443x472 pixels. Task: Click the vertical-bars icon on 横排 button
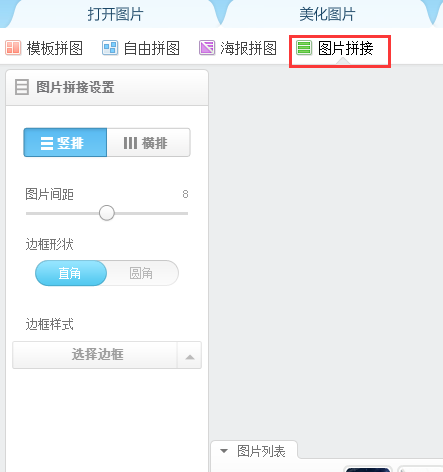(x=130, y=143)
